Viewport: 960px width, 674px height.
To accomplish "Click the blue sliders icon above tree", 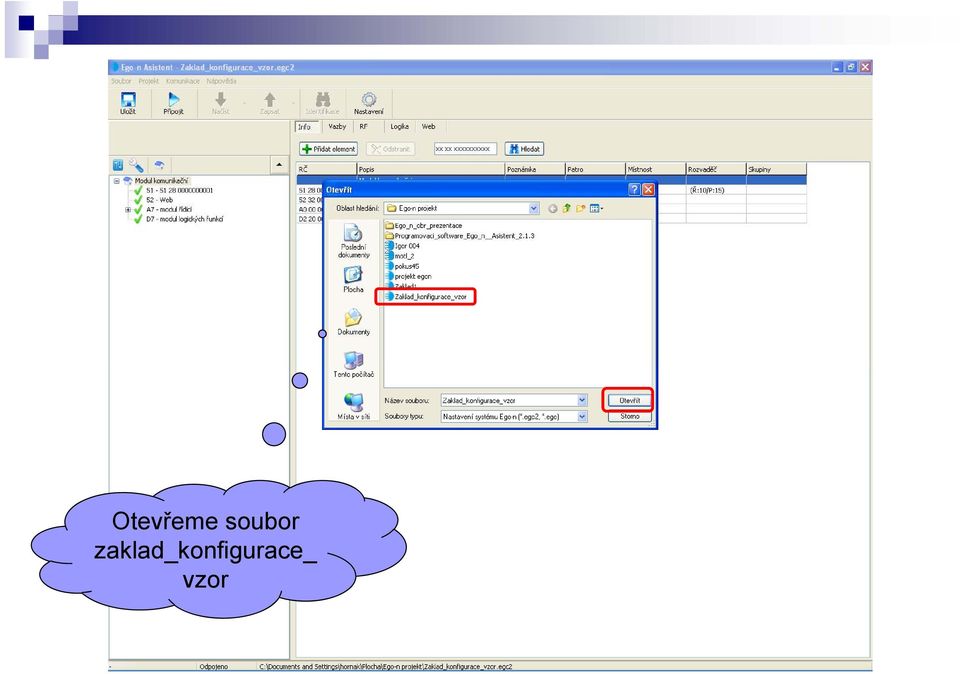I will tap(118, 165).
